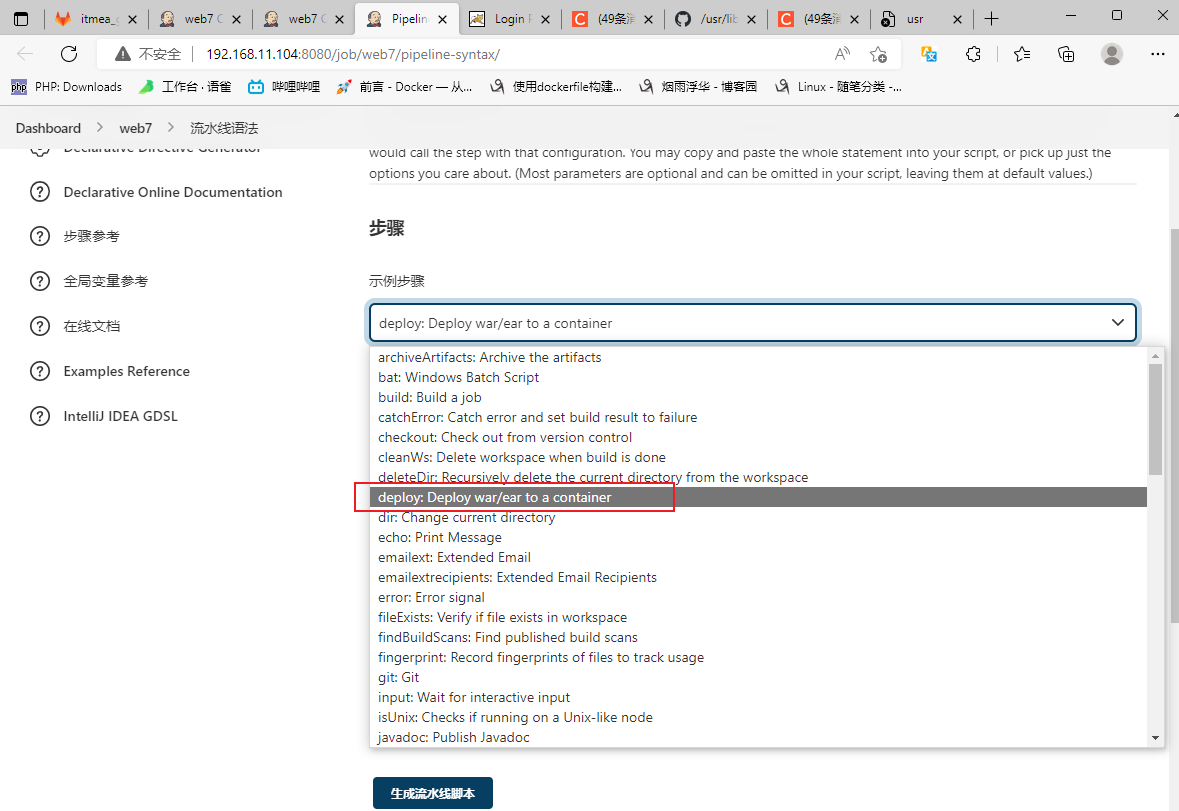Open 全局变量参考 sidebar link

pyautogui.click(x=105, y=281)
